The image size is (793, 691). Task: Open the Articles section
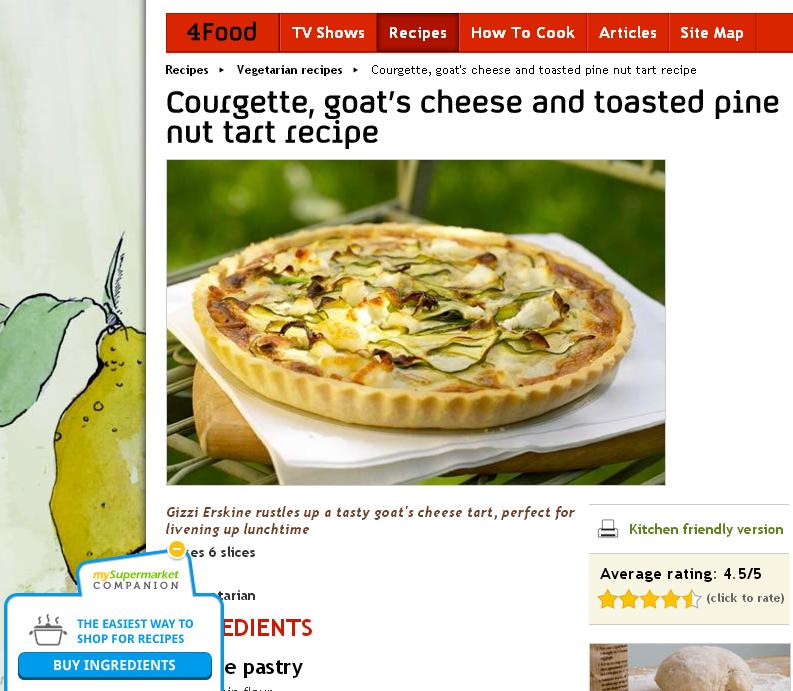point(628,33)
